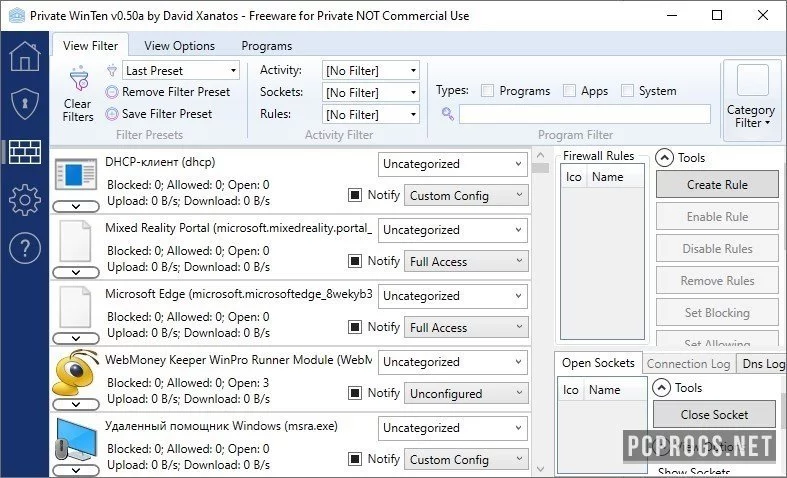Click the Private WinTen title bar app icon
The height and width of the screenshot is (478, 787).
[17, 16]
